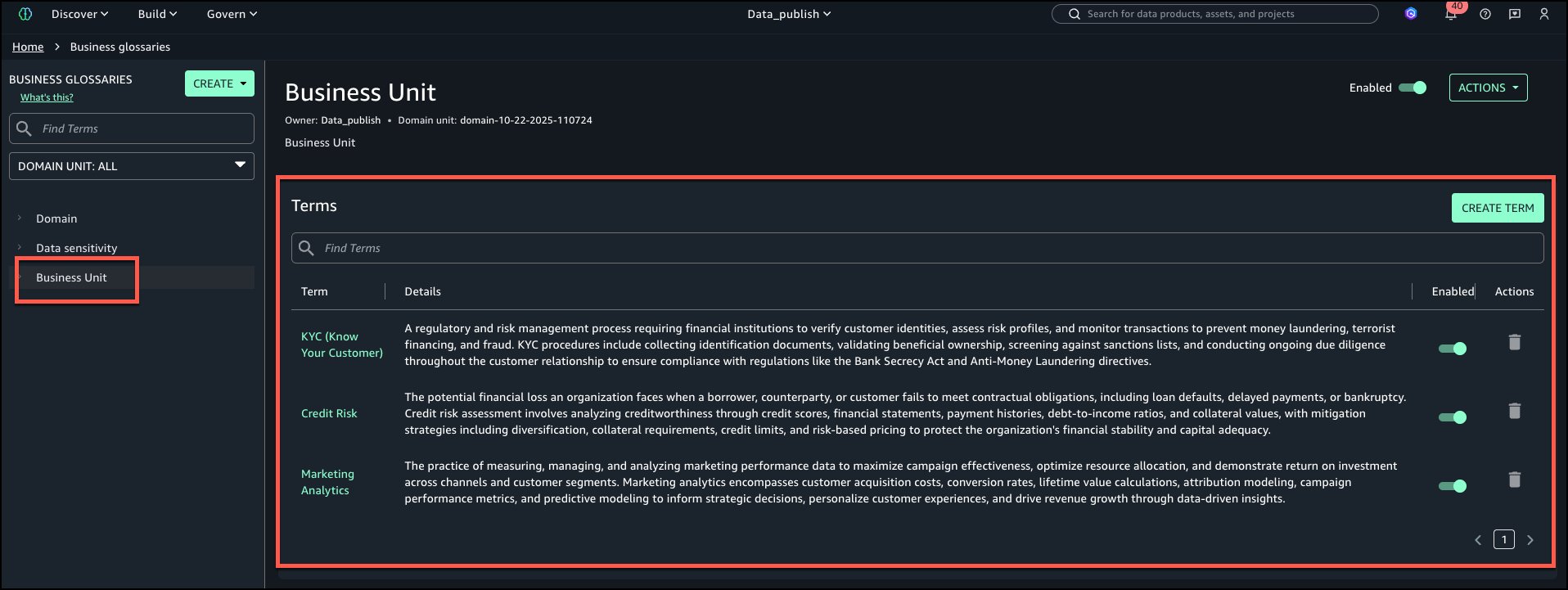Click the Find Terms field in Terms panel

917,248
